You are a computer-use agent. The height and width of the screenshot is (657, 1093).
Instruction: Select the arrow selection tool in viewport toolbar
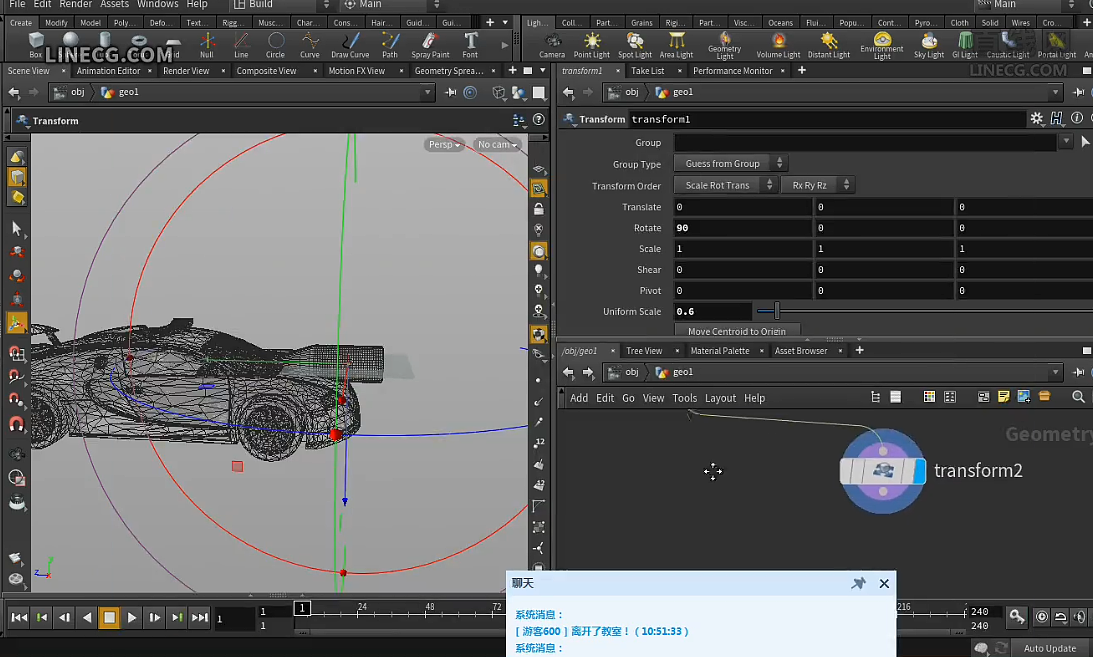tap(18, 230)
